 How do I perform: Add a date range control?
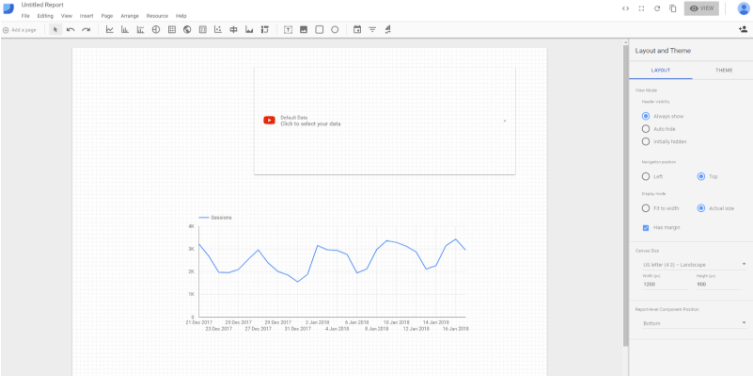357,30
